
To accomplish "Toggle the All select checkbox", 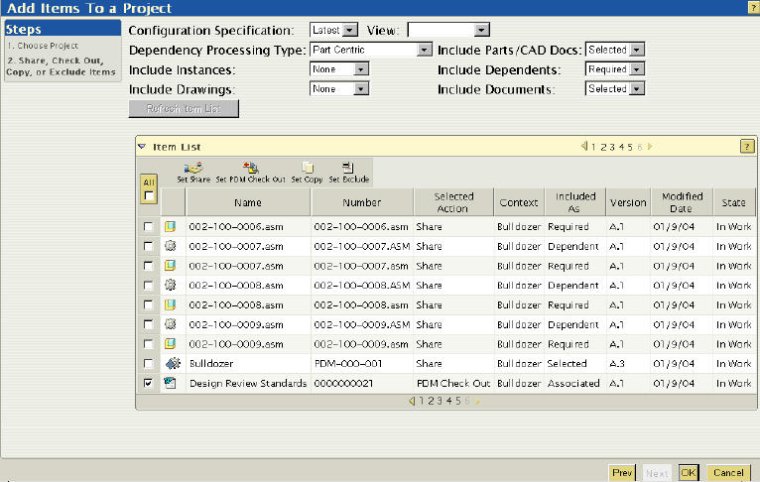I will click(149, 196).
